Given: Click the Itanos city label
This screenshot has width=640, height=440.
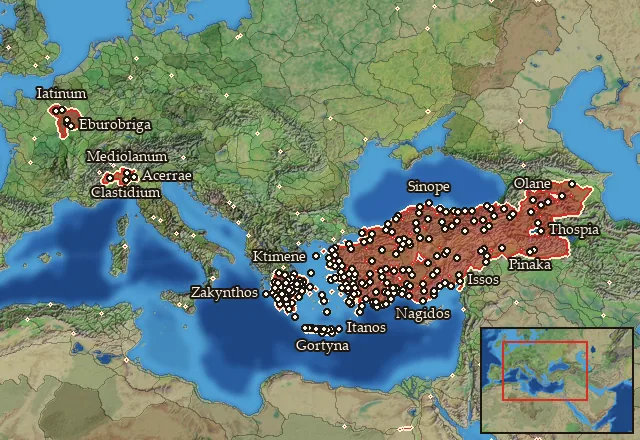Looking at the screenshot, I should point(366,327).
